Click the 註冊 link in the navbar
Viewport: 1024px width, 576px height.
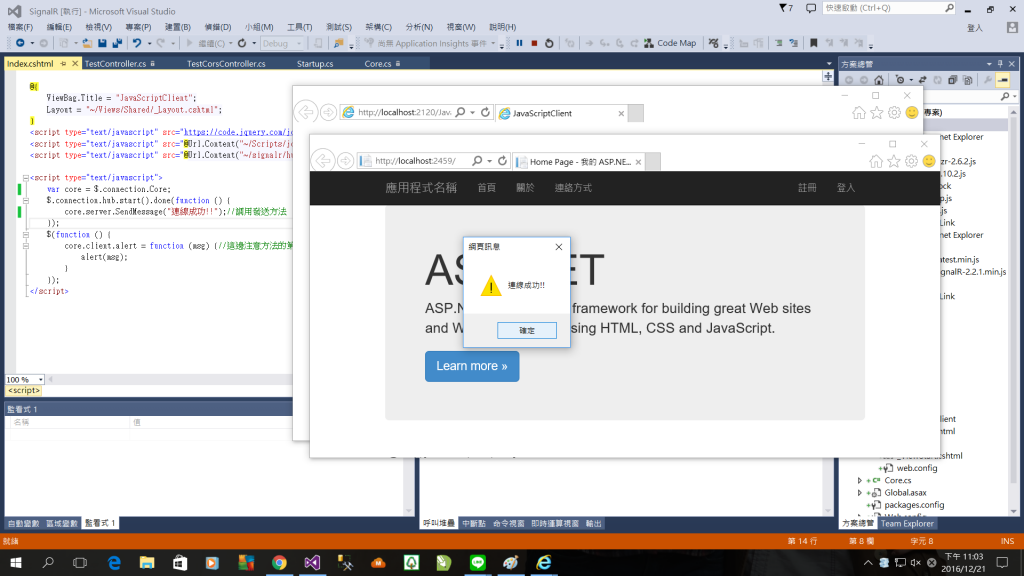click(807, 188)
